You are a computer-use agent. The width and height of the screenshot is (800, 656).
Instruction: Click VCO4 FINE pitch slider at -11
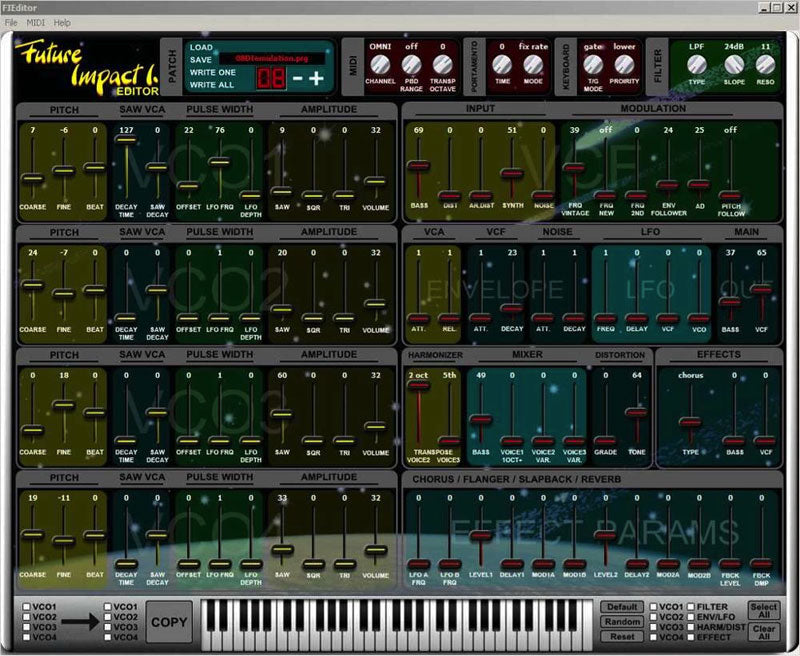(64, 540)
